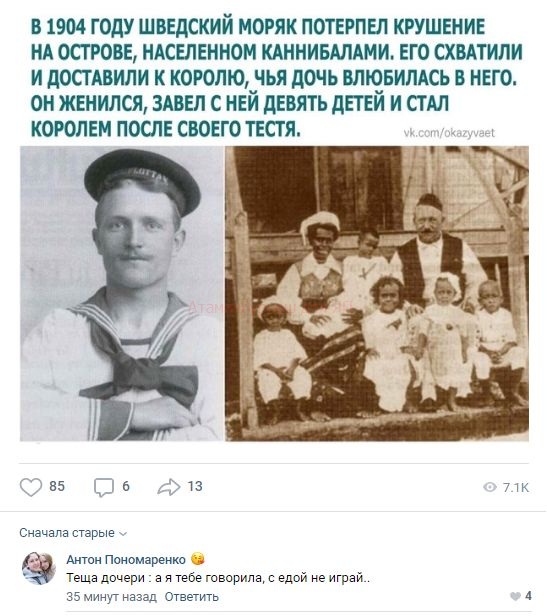Image resolution: width=547 pixels, height=616 pixels.
Task: Open the sepia family photo
Action: pos(377,293)
